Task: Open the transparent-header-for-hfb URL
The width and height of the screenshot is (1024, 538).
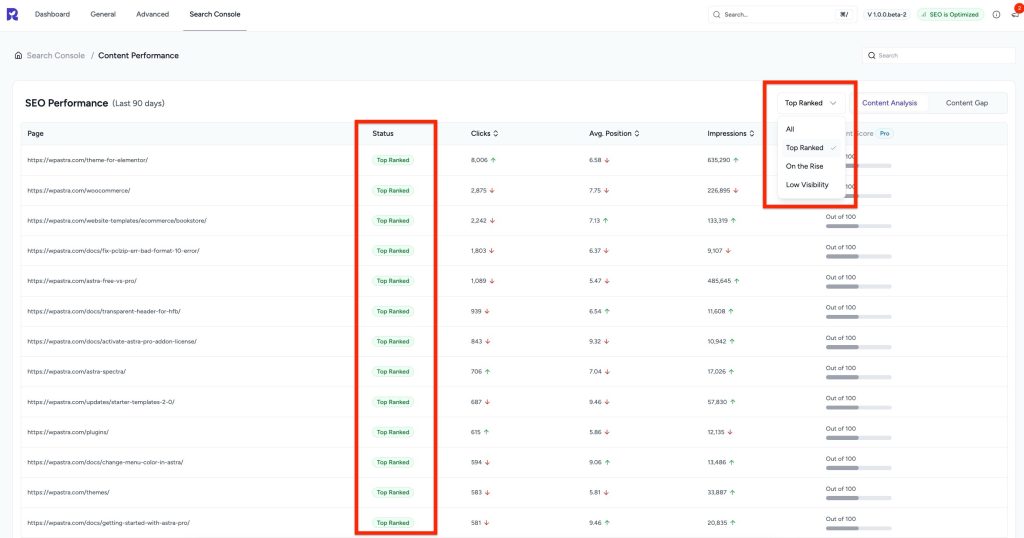Action: click(x=104, y=311)
